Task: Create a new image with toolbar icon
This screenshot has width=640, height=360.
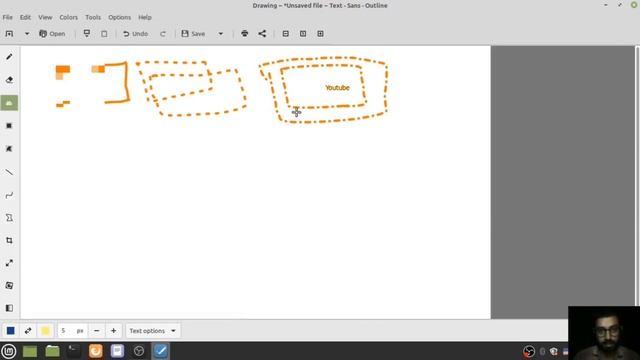Action: (x=9, y=33)
